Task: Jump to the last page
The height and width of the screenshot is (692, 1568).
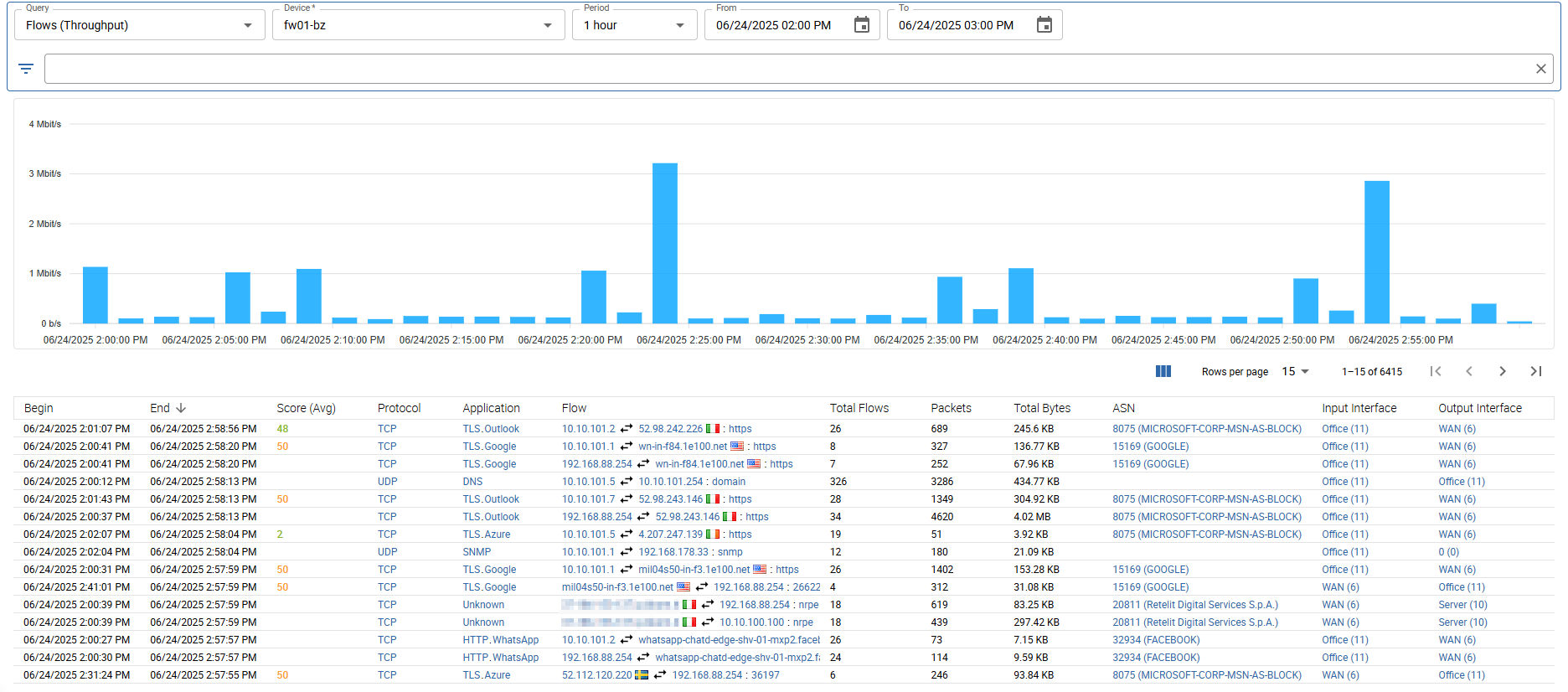Action: click(1535, 371)
